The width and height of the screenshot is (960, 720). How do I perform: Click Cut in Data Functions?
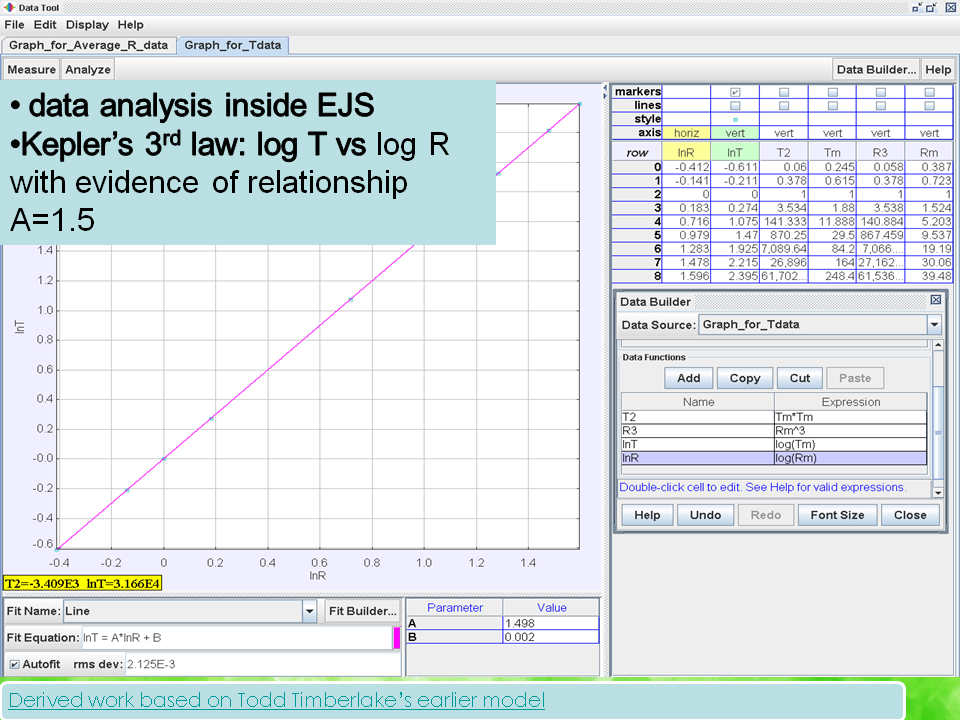[800, 378]
